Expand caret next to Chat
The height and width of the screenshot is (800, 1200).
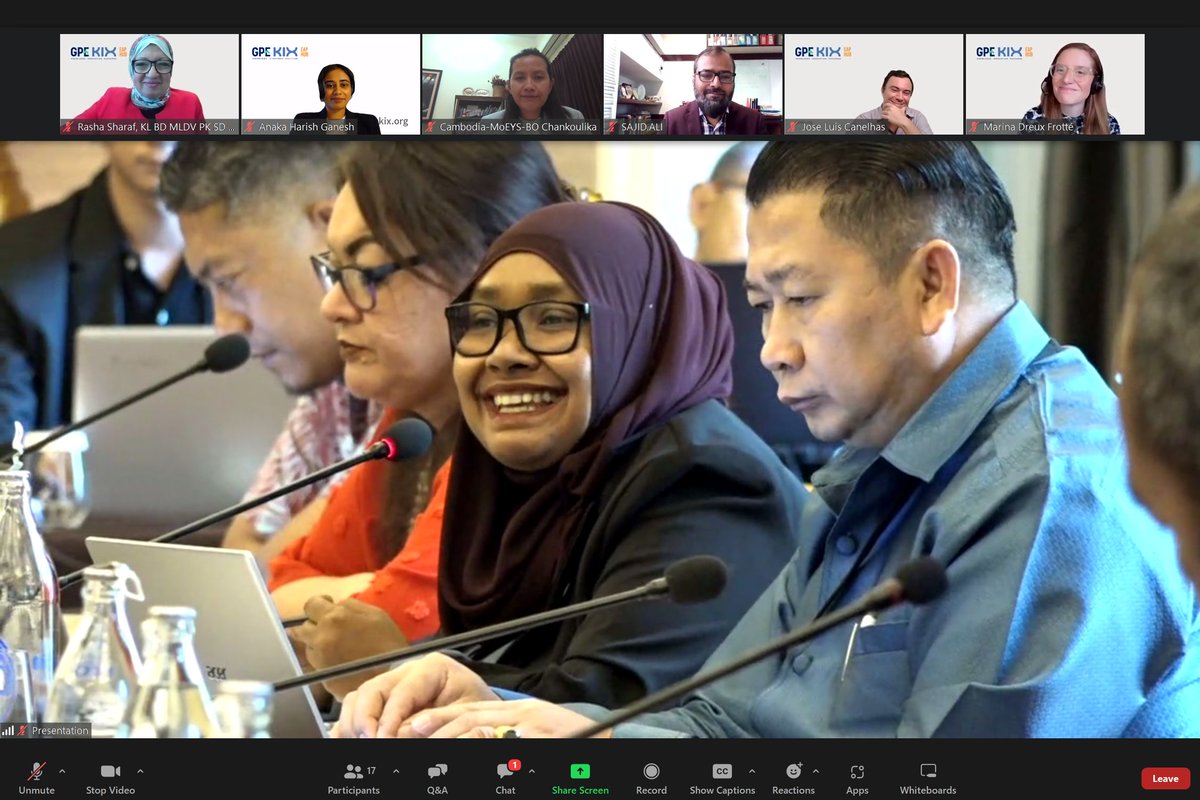[x=531, y=771]
